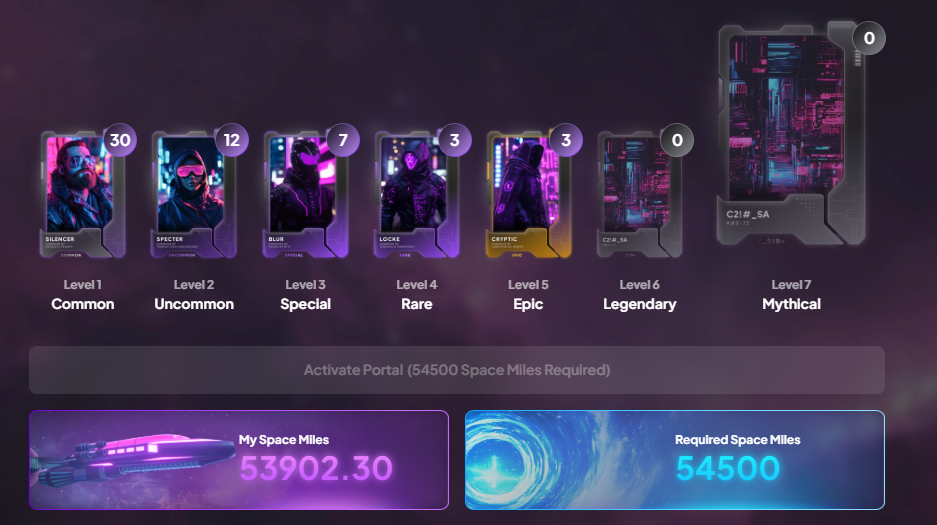Select the Specter Uncommon card
The width and height of the screenshot is (937, 525).
click(x=194, y=195)
